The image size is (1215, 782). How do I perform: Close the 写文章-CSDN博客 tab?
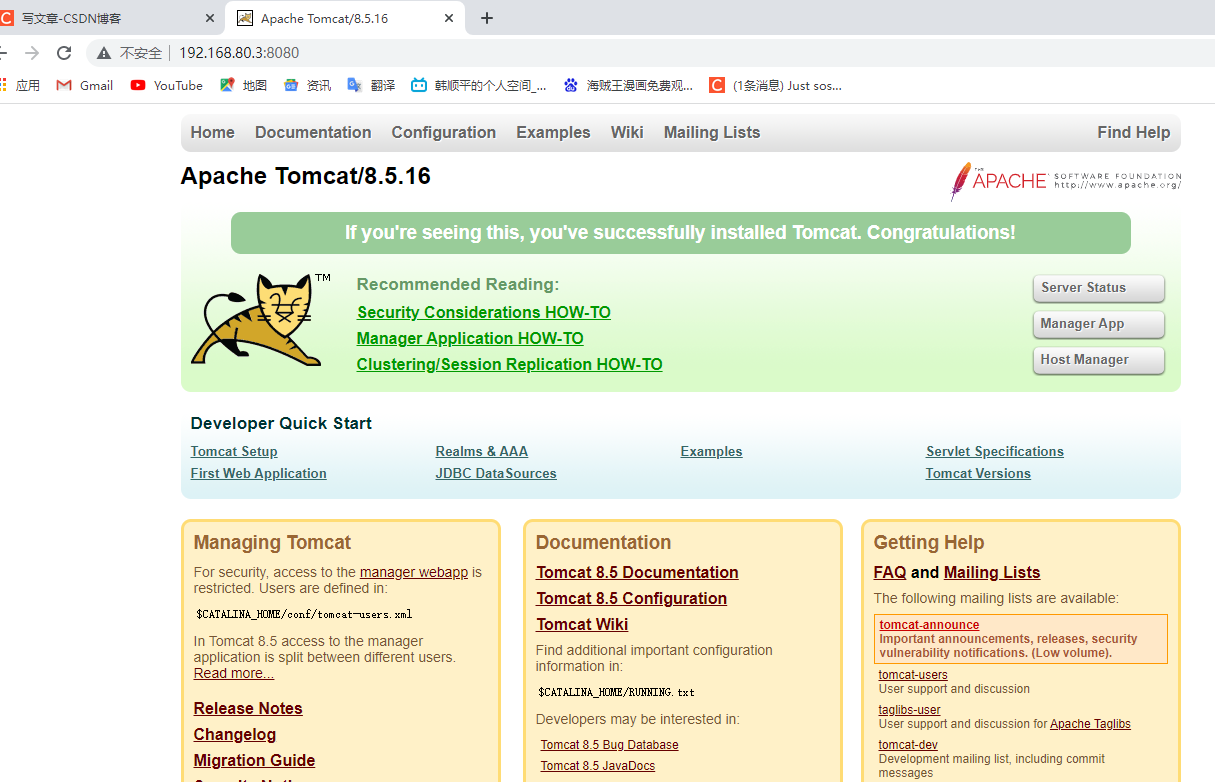(210, 18)
